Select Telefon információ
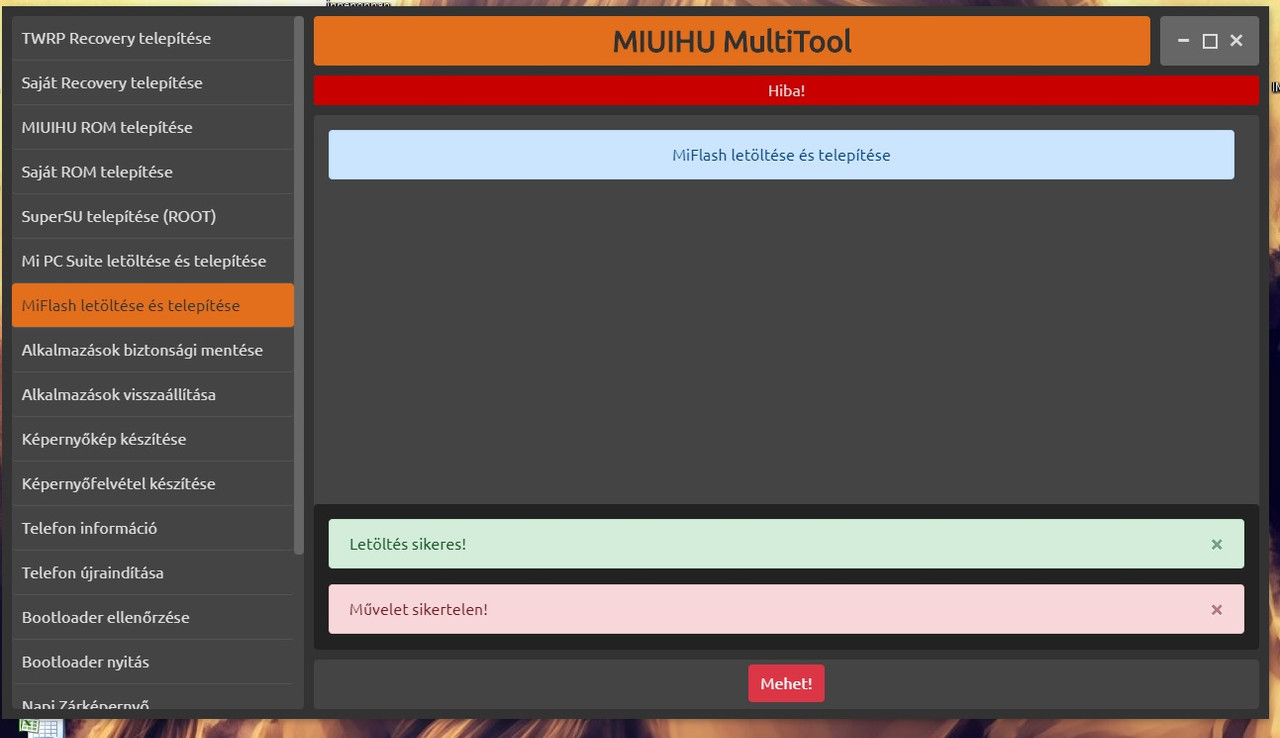Screen dimensions: 1280x738 click(153, 528)
